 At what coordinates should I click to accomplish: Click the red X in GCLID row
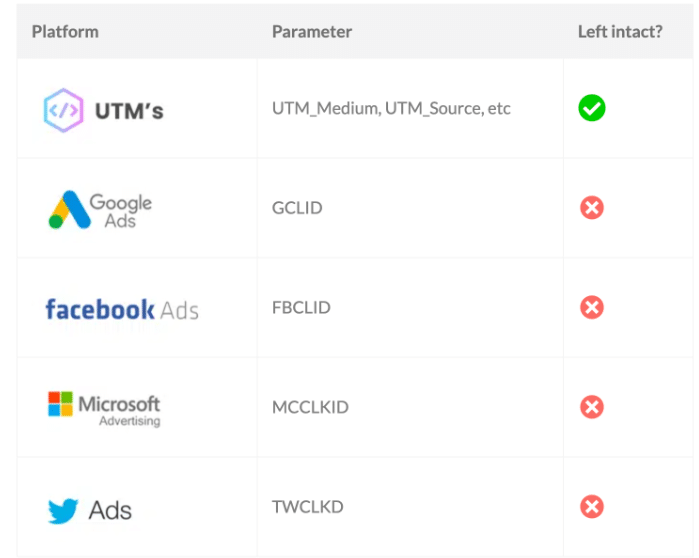592,208
